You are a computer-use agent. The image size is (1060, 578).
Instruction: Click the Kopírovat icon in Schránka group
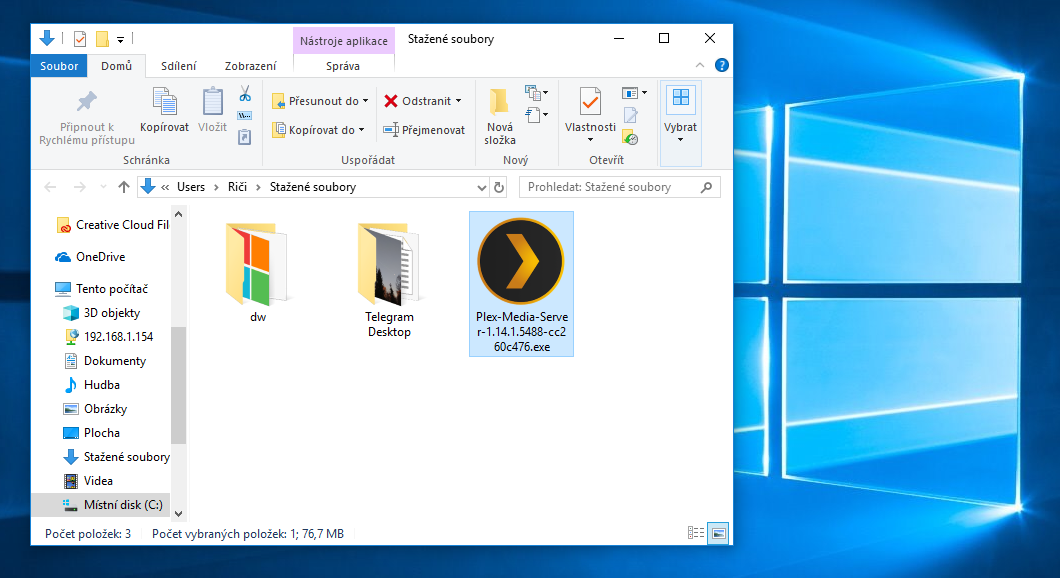click(x=164, y=101)
